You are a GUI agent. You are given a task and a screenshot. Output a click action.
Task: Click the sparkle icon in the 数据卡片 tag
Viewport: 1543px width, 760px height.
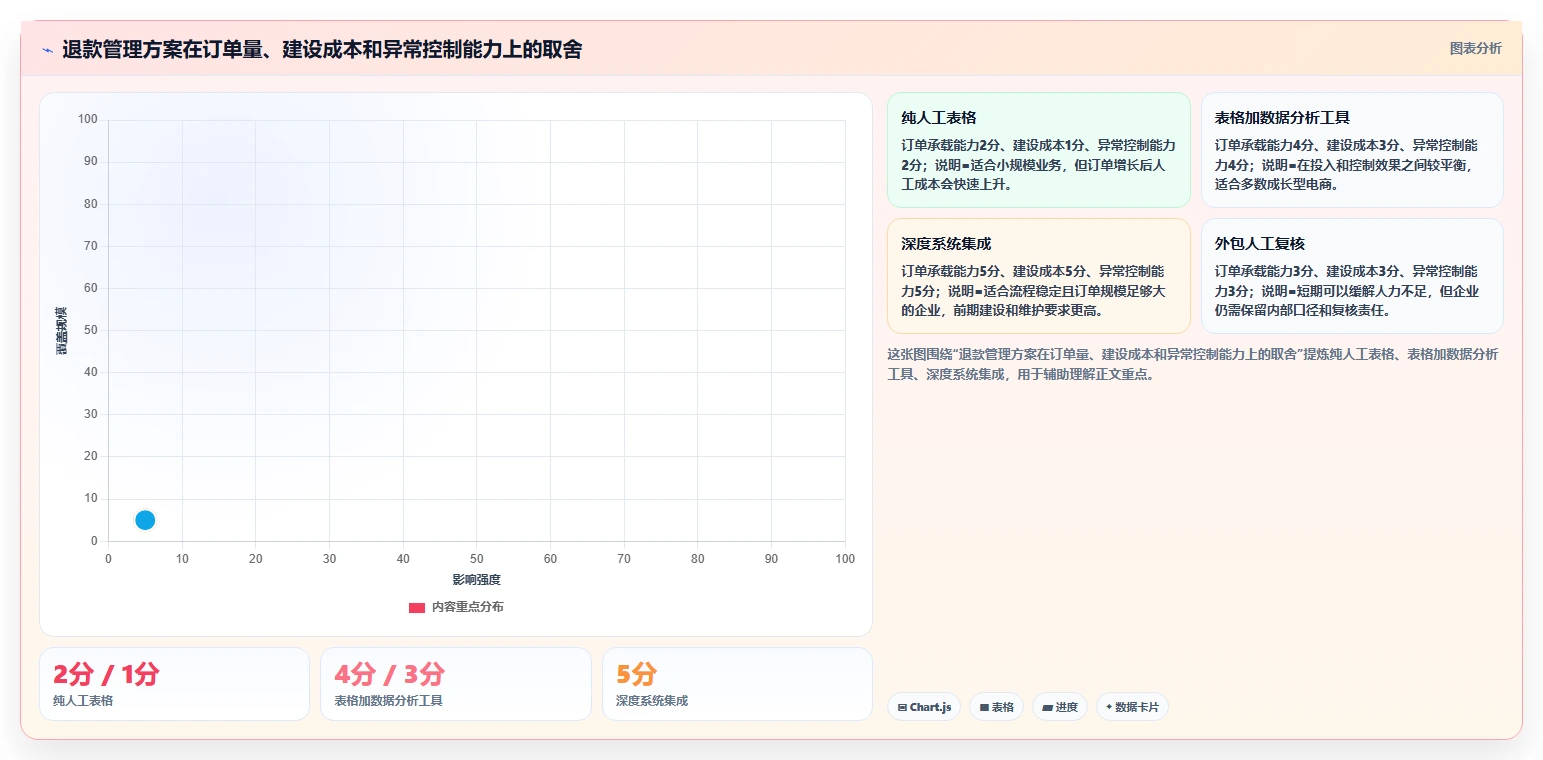pyautogui.click(x=1109, y=707)
